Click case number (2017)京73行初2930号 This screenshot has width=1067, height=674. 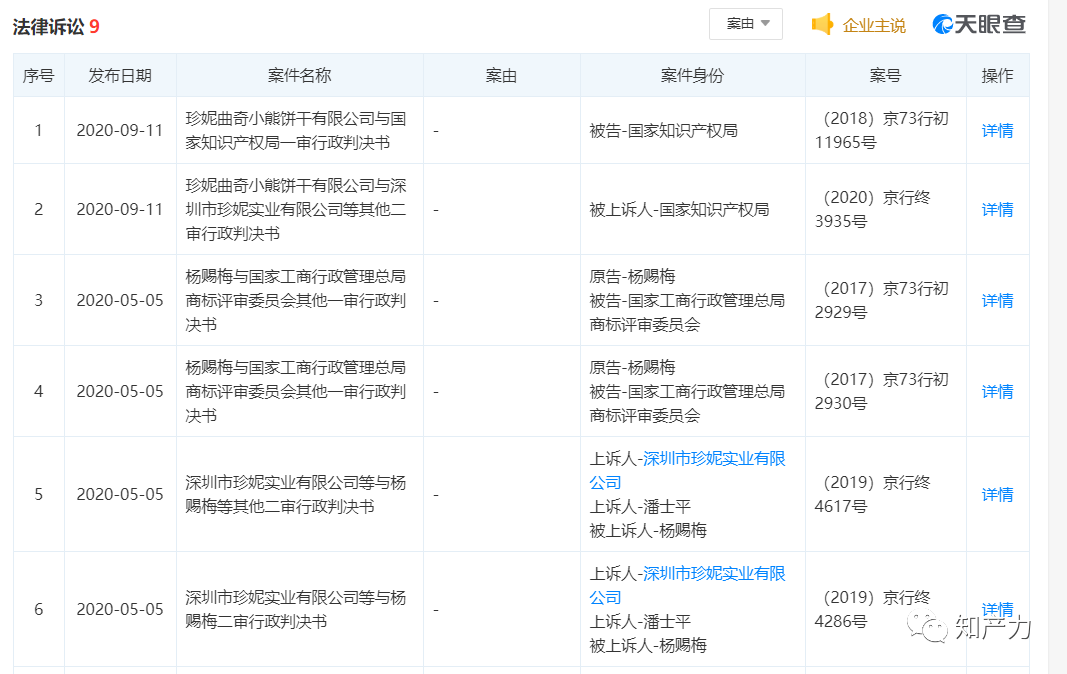881,391
